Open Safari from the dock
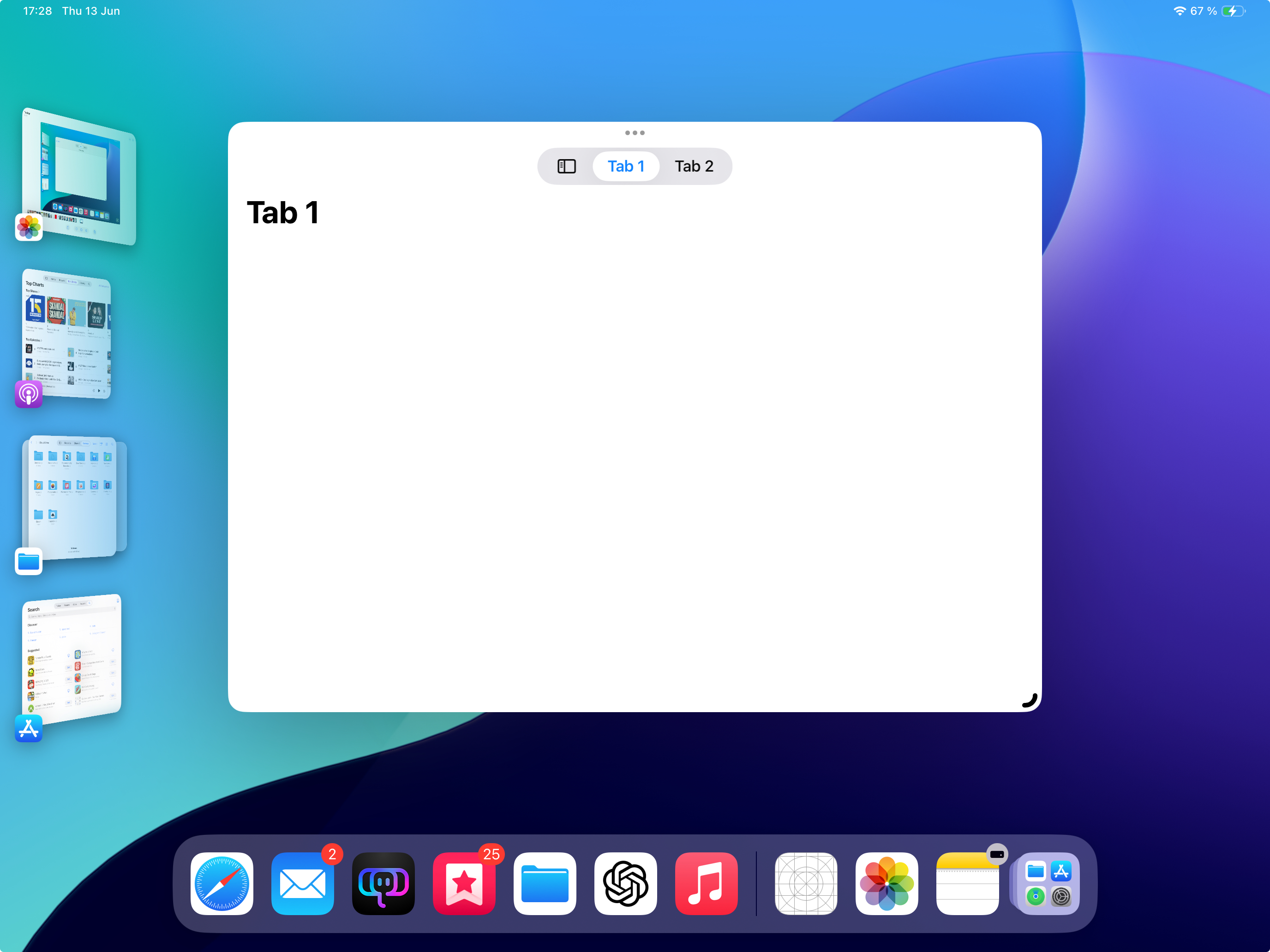This screenshot has width=1270, height=952. pyautogui.click(x=222, y=883)
